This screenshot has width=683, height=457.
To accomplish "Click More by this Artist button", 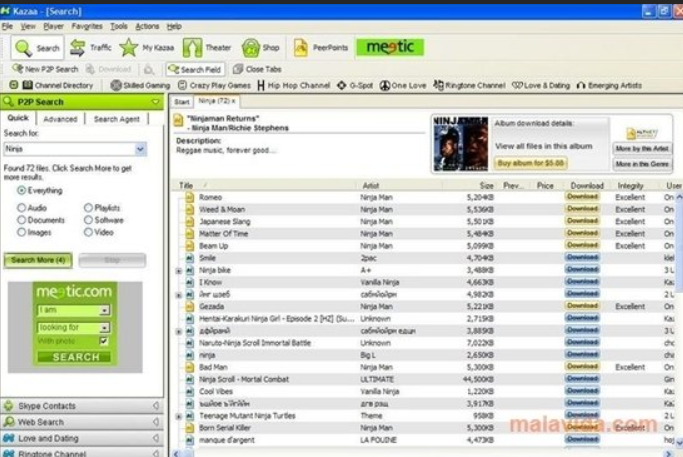I will (x=642, y=149).
